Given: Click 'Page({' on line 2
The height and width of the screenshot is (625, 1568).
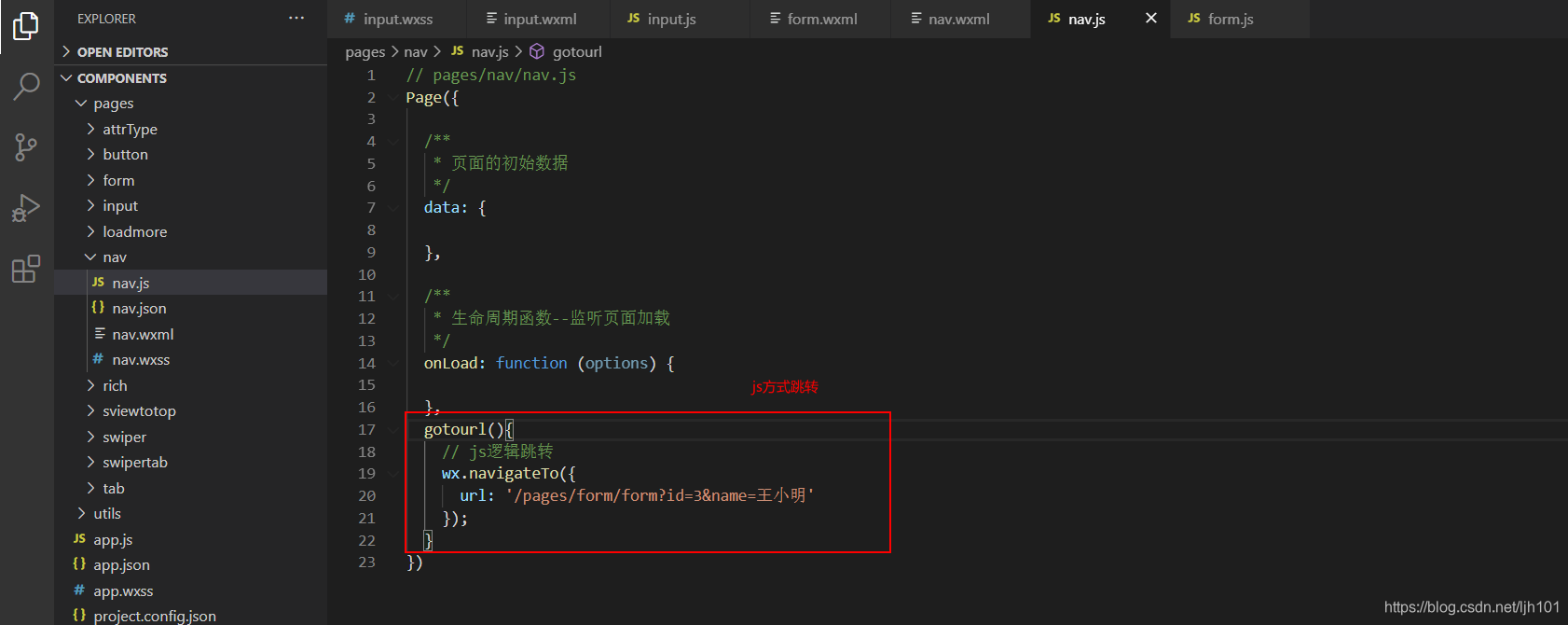Looking at the screenshot, I should point(433,98).
